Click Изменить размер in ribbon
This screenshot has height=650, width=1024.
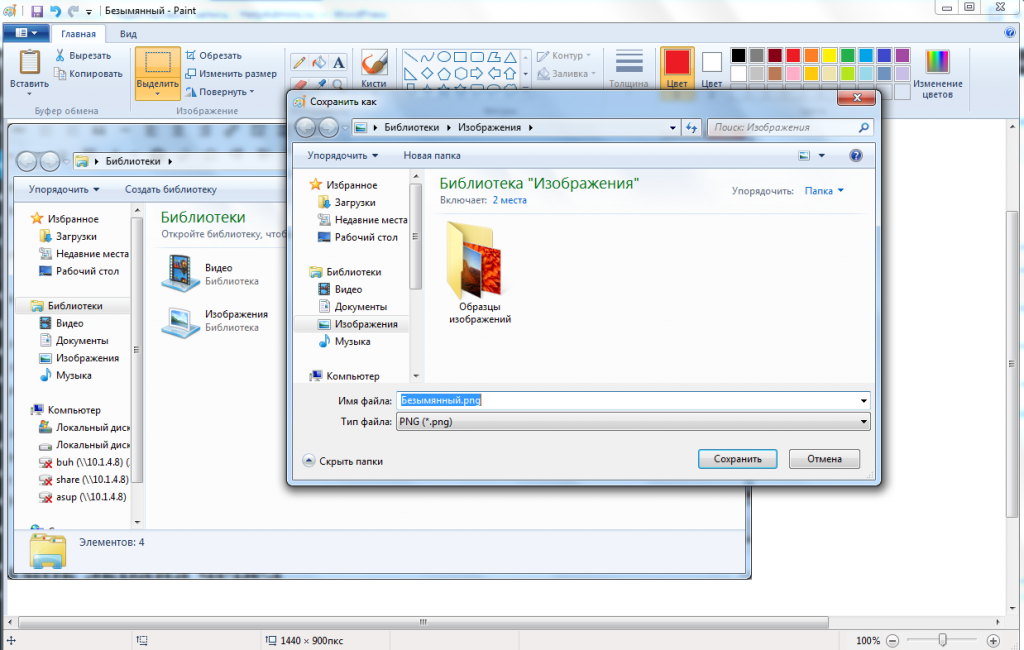coord(231,74)
